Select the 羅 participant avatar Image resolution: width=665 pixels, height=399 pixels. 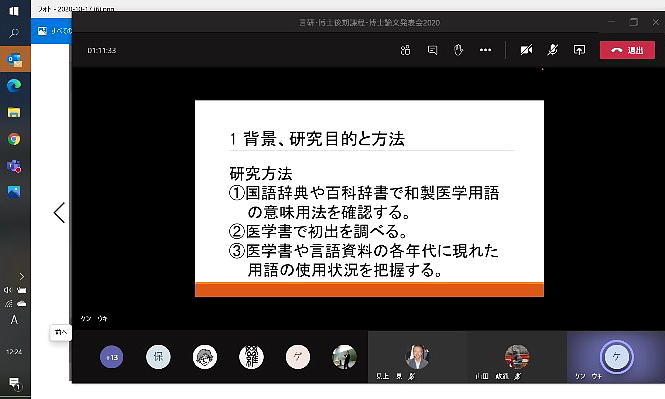coord(251,357)
